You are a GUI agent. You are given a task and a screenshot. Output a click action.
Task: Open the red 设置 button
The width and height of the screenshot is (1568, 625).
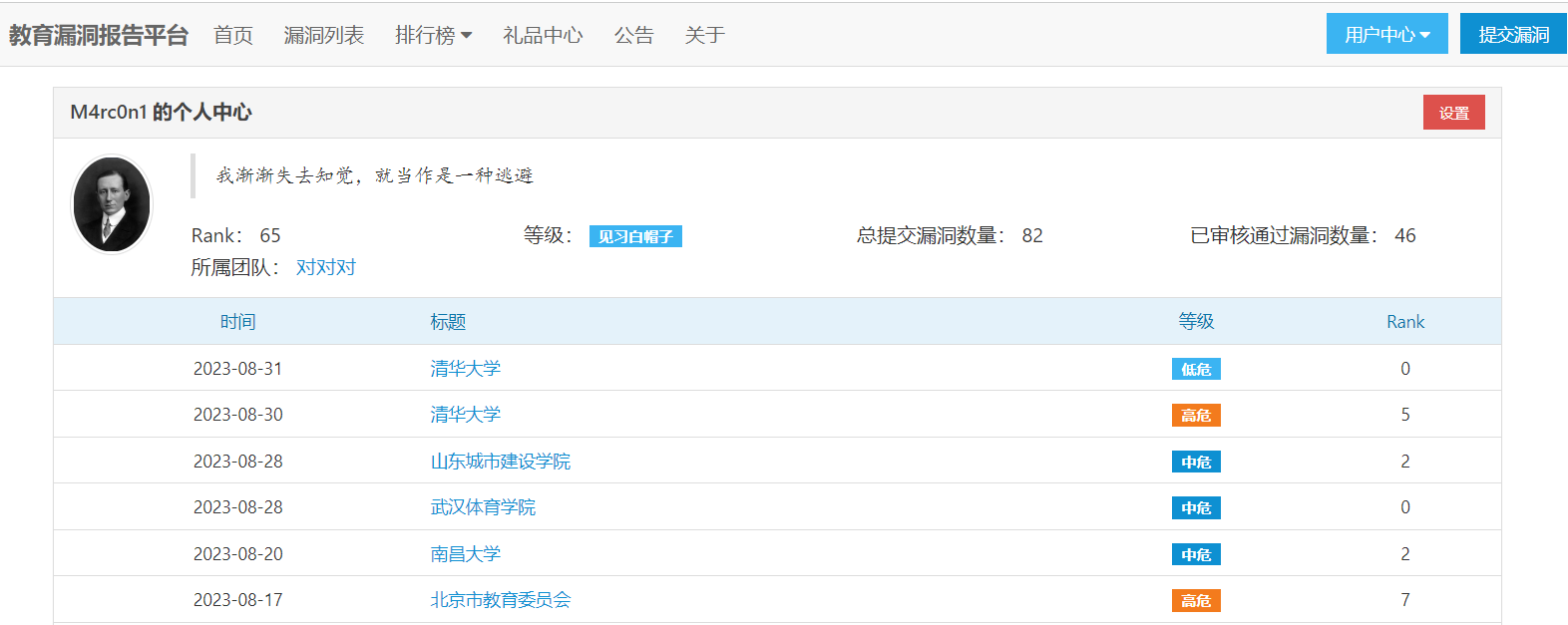(1453, 113)
